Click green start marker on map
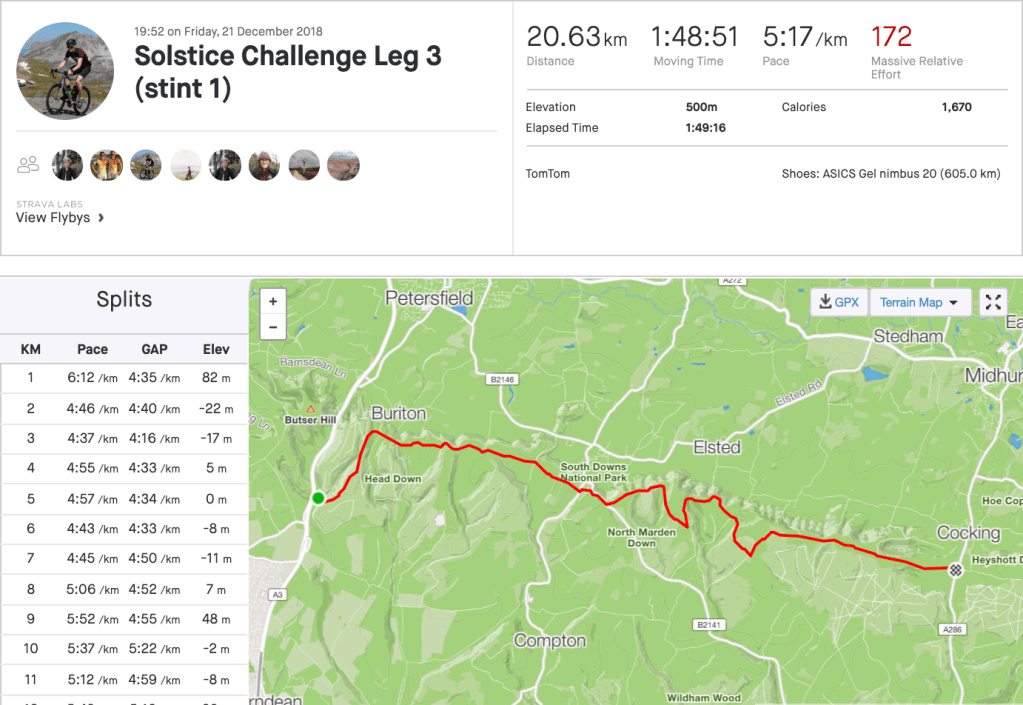The width and height of the screenshot is (1023, 705). click(318, 498)
